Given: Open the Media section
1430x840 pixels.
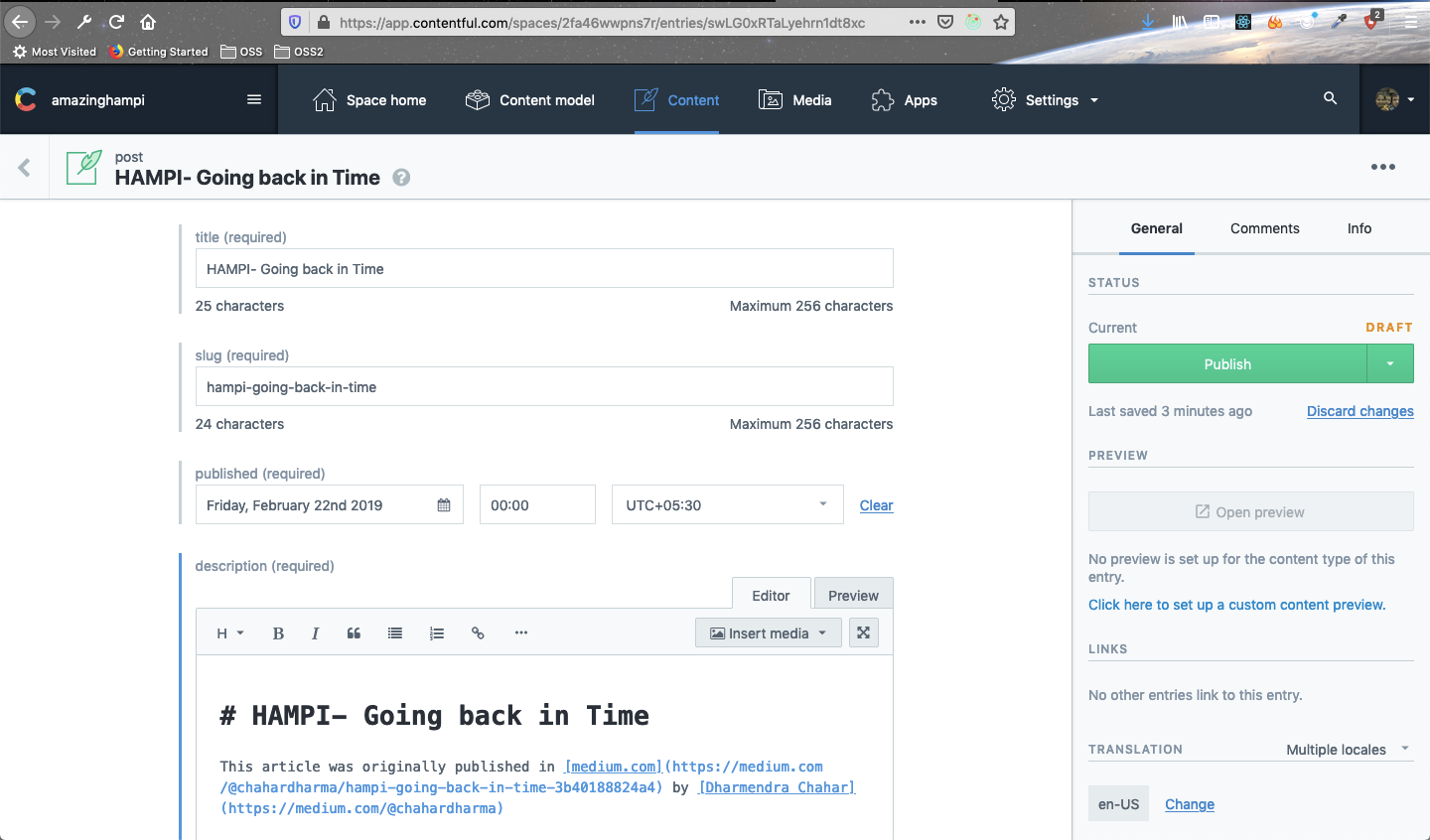Looking at the screenshot, I should (x=795, y=99).
